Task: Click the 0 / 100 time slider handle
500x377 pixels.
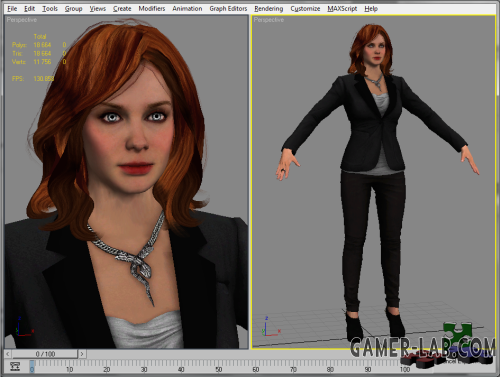Action: click(45, 354)
